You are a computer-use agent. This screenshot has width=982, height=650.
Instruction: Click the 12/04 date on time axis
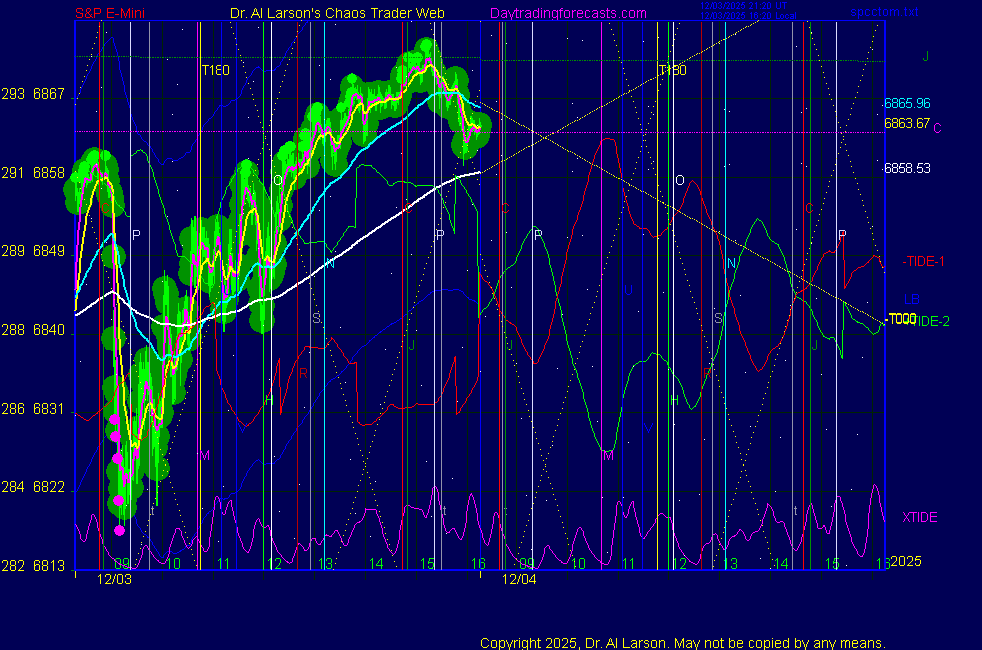coord(519,578)
